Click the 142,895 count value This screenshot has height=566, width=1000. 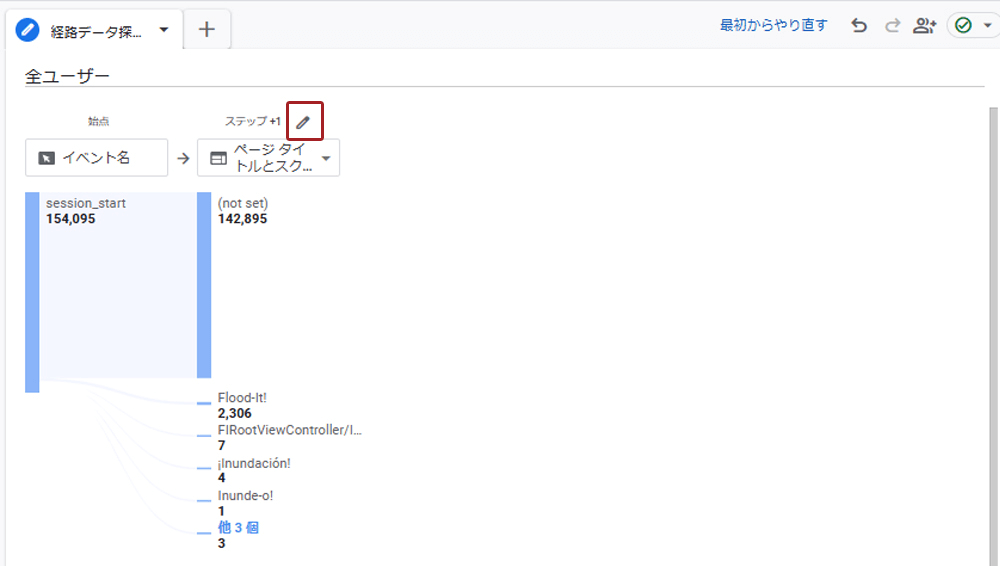click(242, 219)
